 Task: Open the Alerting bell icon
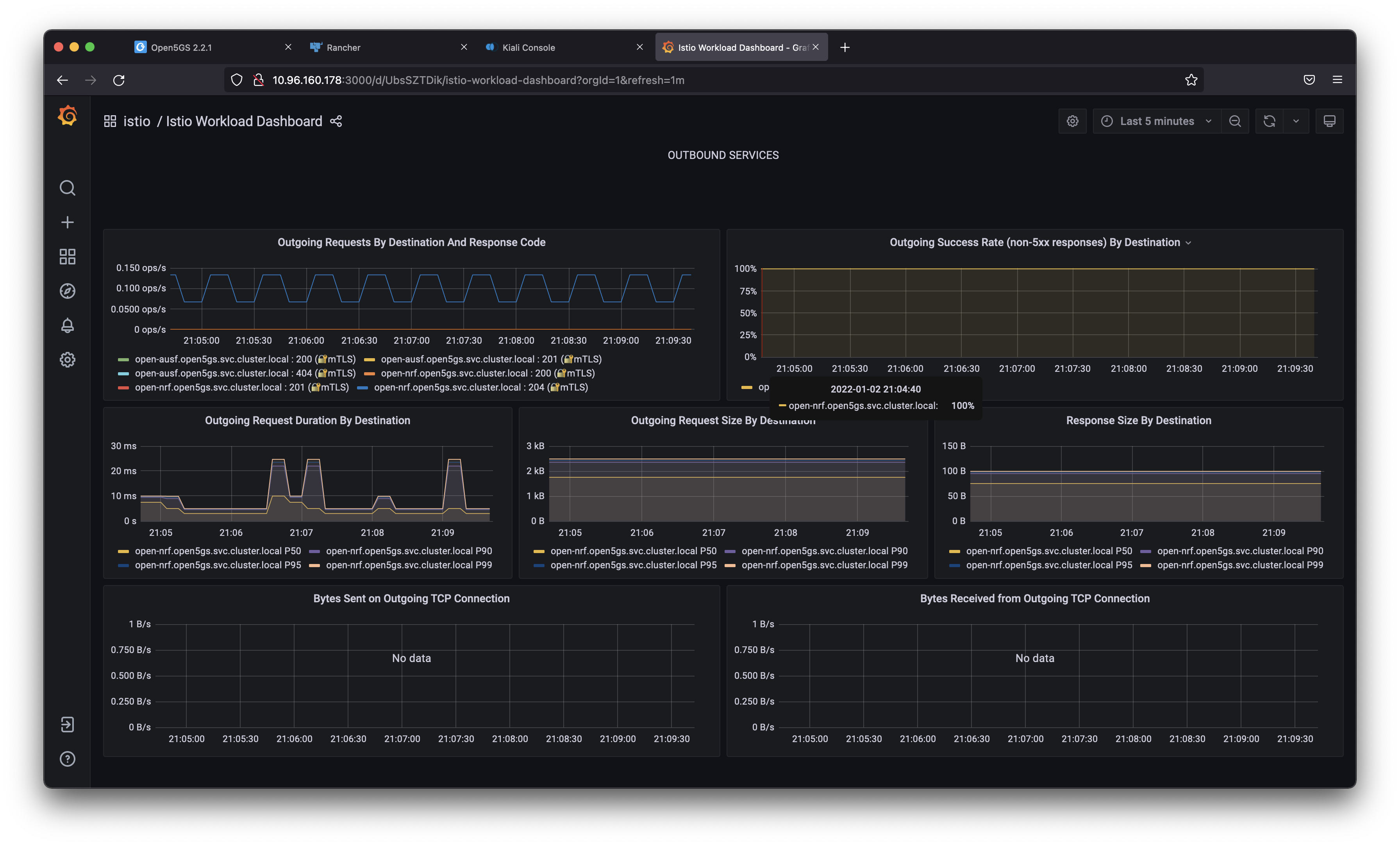click(x=68, y=326)
